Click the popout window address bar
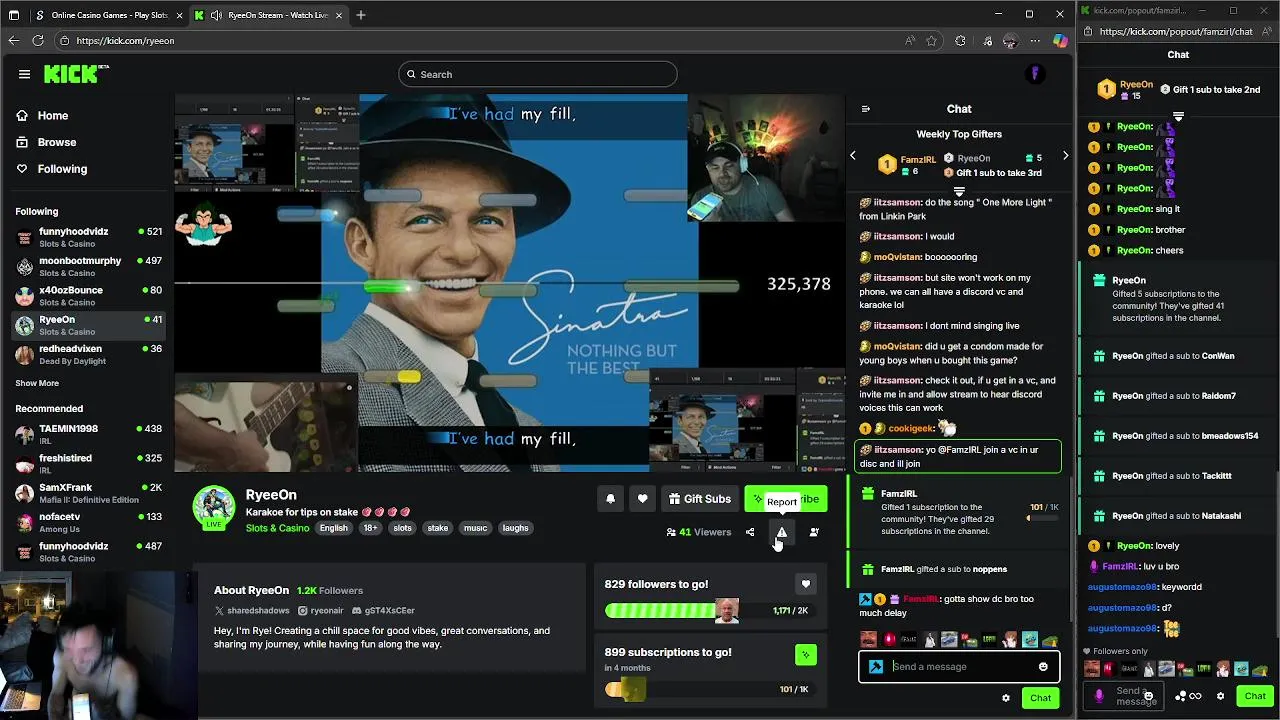1280x720 pixels. click(x=1178, y=32)
